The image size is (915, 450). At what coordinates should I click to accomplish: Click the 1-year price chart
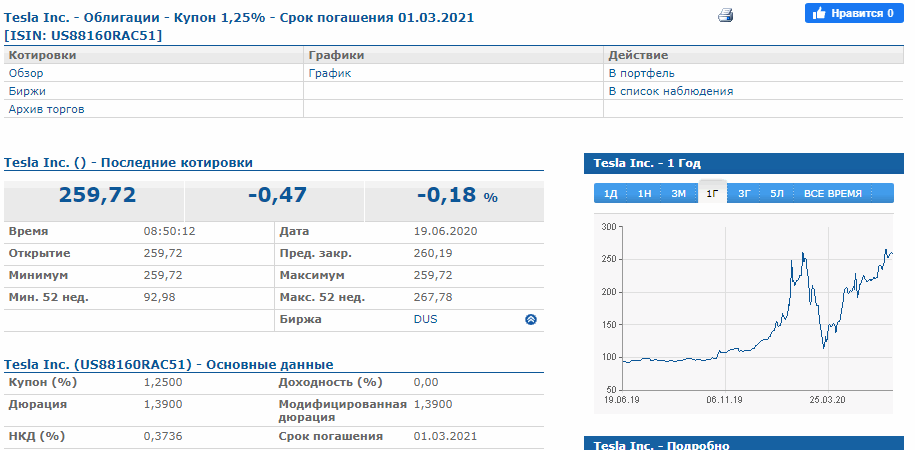[x=743, y=313]
